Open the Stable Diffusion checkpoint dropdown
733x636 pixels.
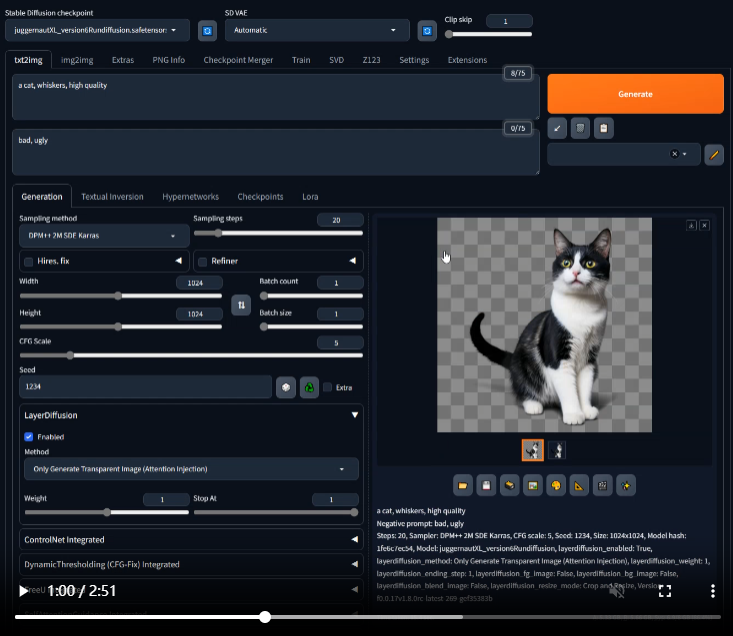coord(97,30)
